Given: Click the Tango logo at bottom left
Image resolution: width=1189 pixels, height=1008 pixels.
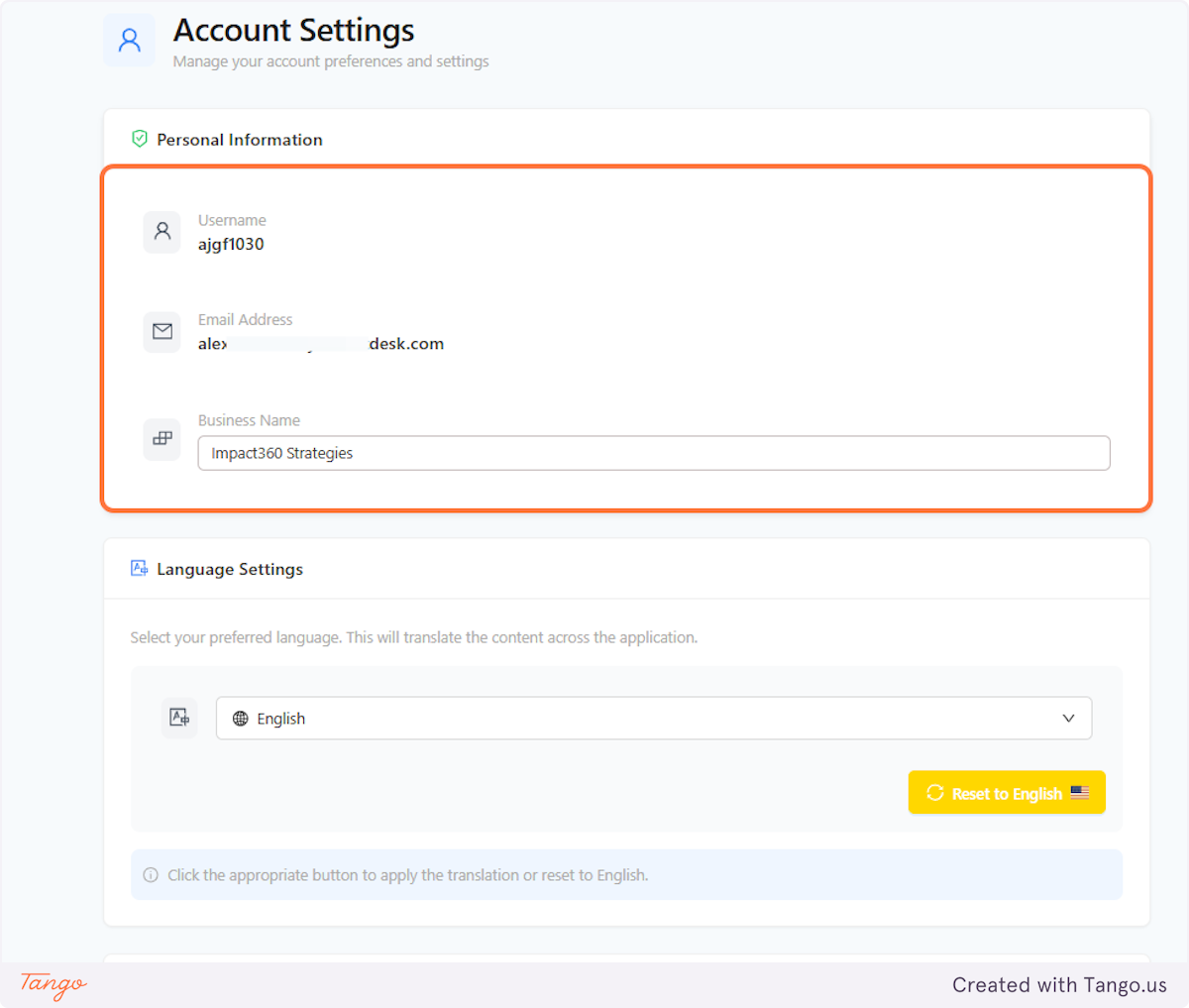Looking at the screenshot, I should pos(51,986).
